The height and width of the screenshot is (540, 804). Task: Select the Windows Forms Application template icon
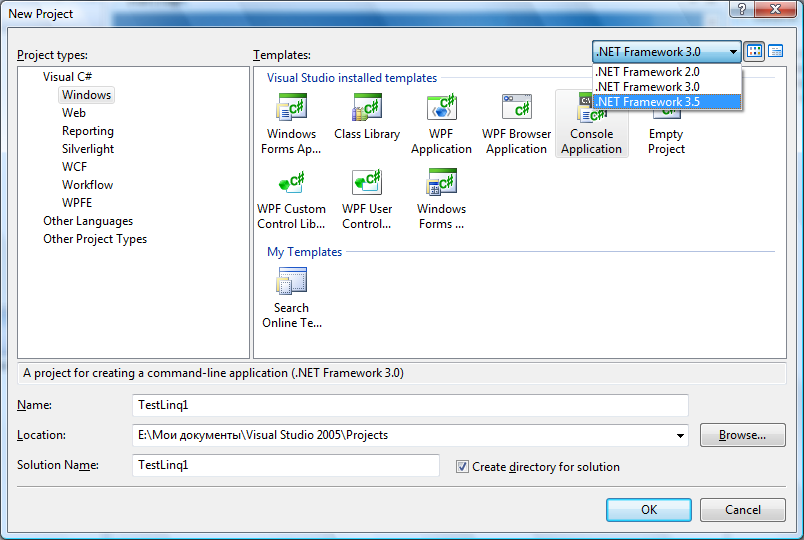pyautogui.click(x=291, y=107)
